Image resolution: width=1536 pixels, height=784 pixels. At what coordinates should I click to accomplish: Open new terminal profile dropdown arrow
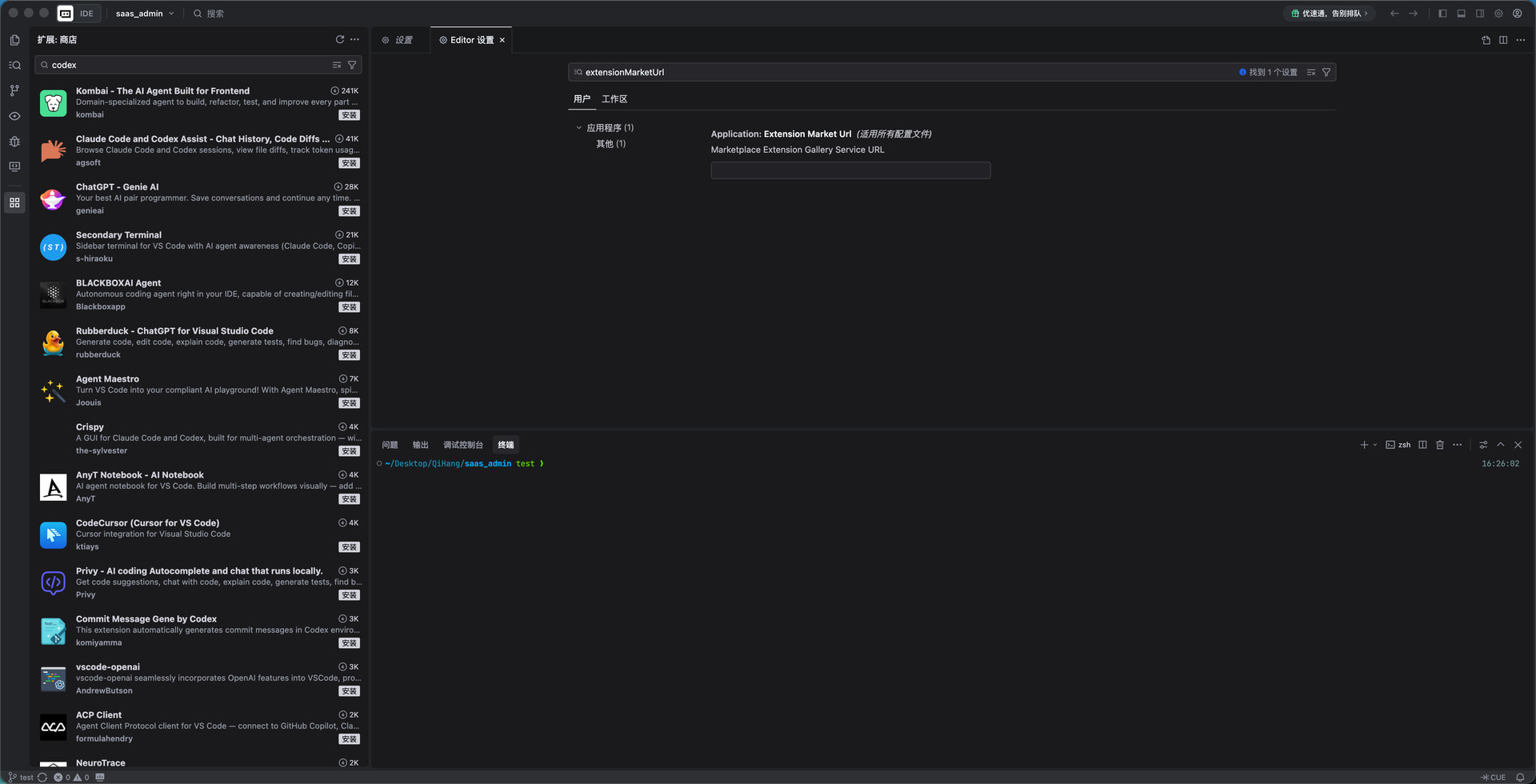click(x=1375, y=445)
